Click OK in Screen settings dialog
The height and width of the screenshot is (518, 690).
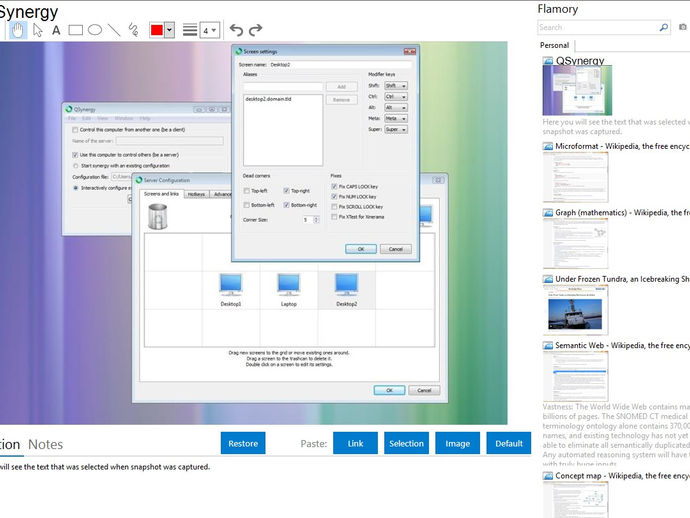pos(361,249)
